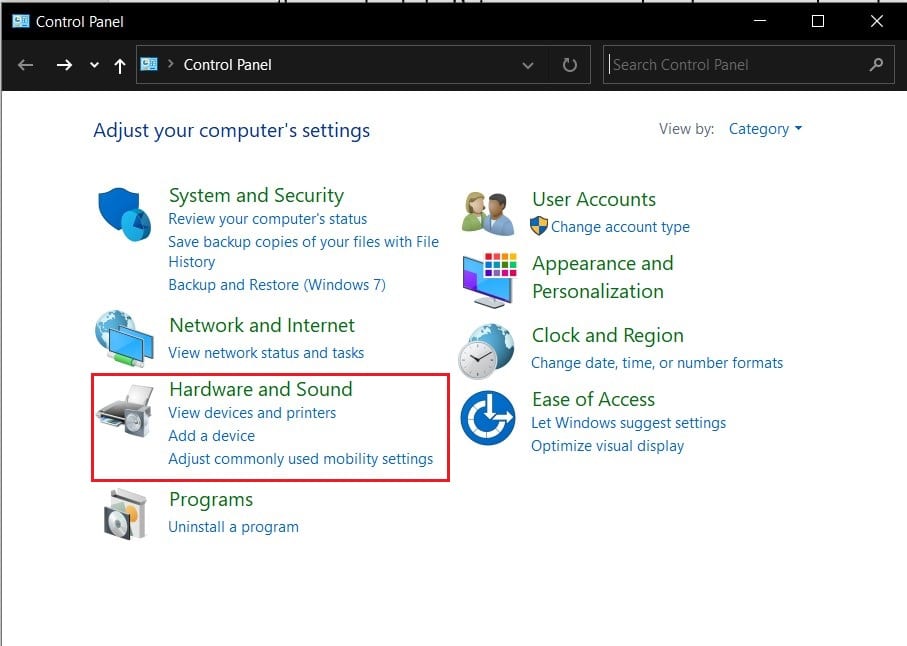Open the Network and Internet globe icon
The width and height of the screenshot is (907, 646).
coord(124,338)
